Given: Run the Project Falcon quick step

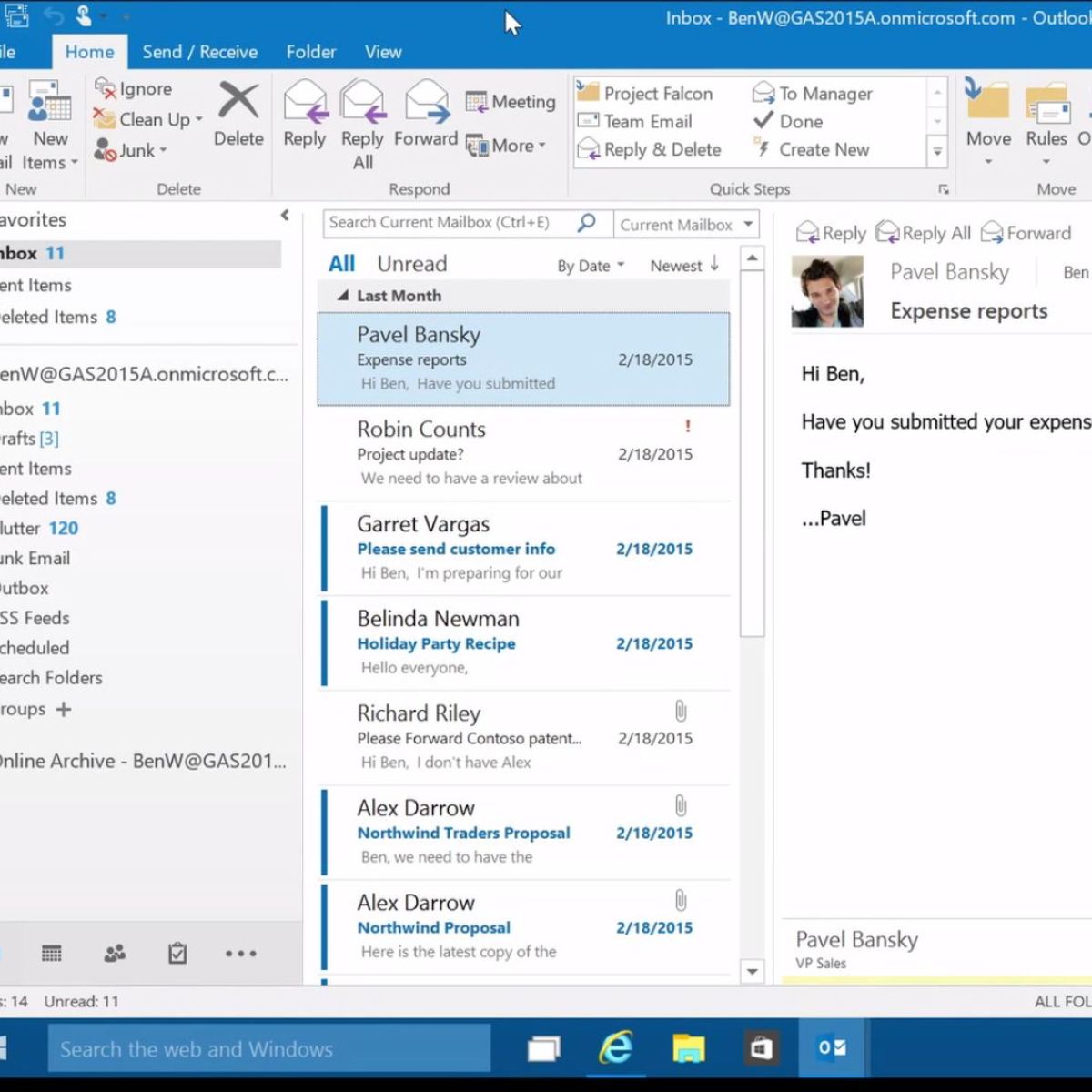Looking at the screenshot, I should [x=645, y=93].
